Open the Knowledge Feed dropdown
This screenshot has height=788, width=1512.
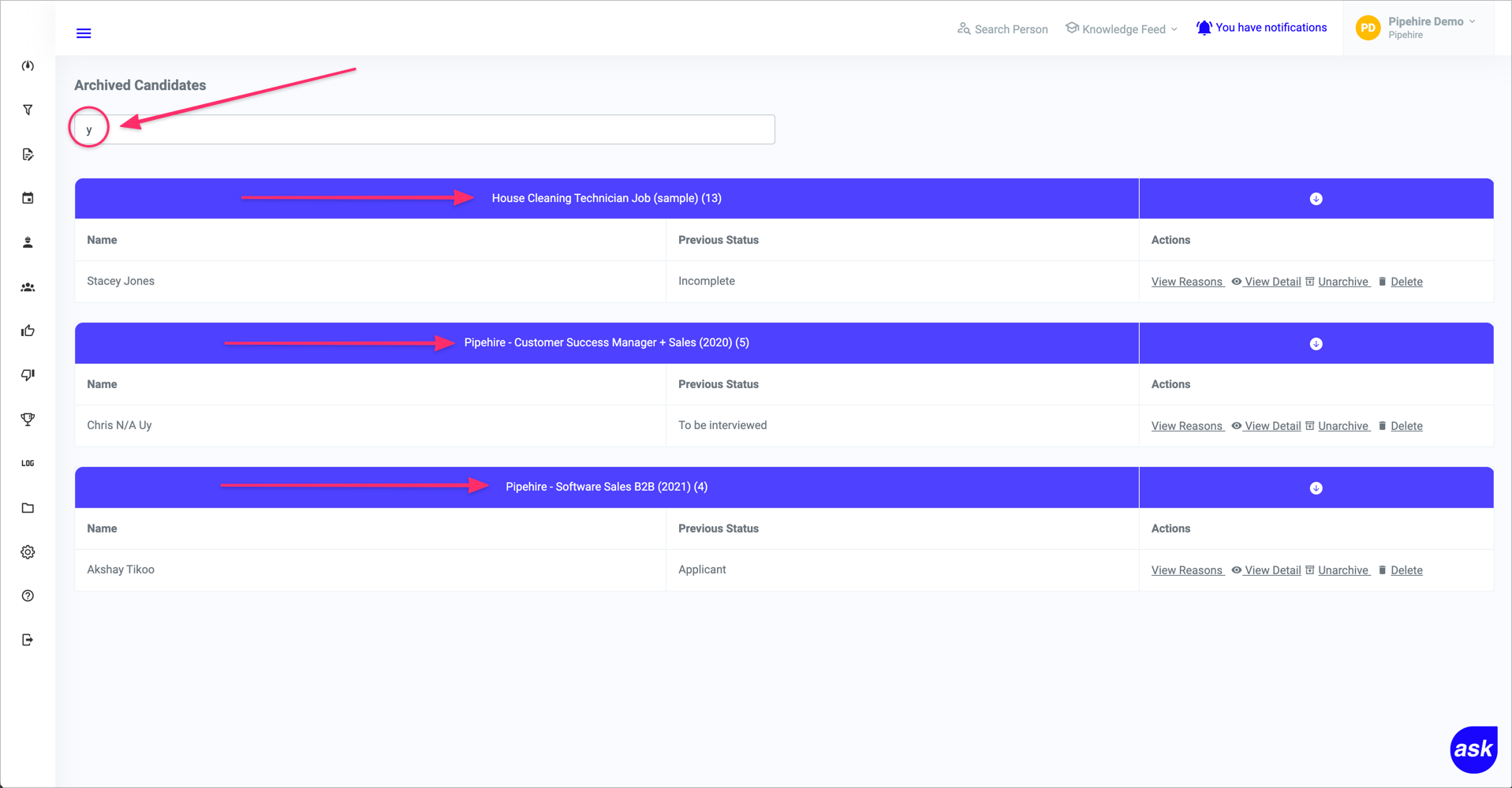1121,29
